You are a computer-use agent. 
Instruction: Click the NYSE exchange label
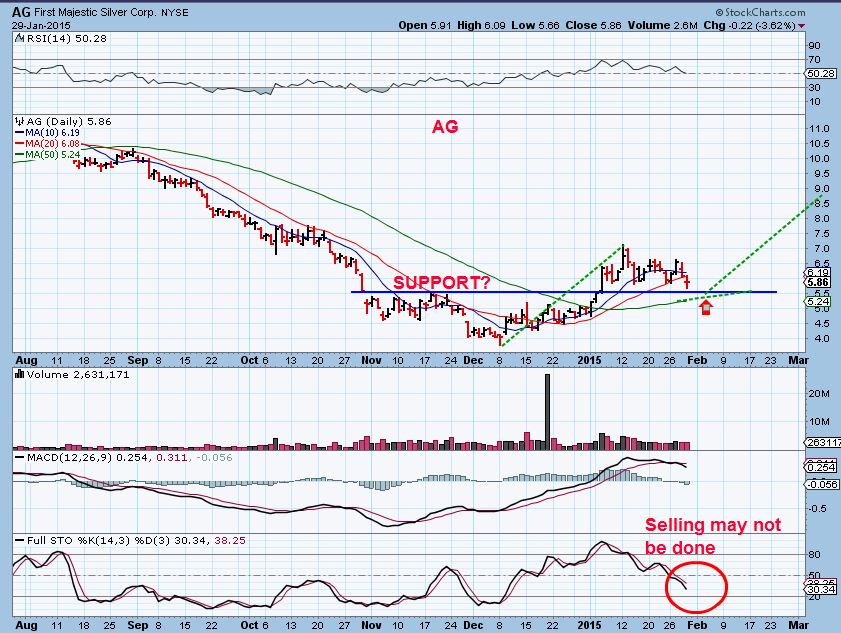(175, 12)
